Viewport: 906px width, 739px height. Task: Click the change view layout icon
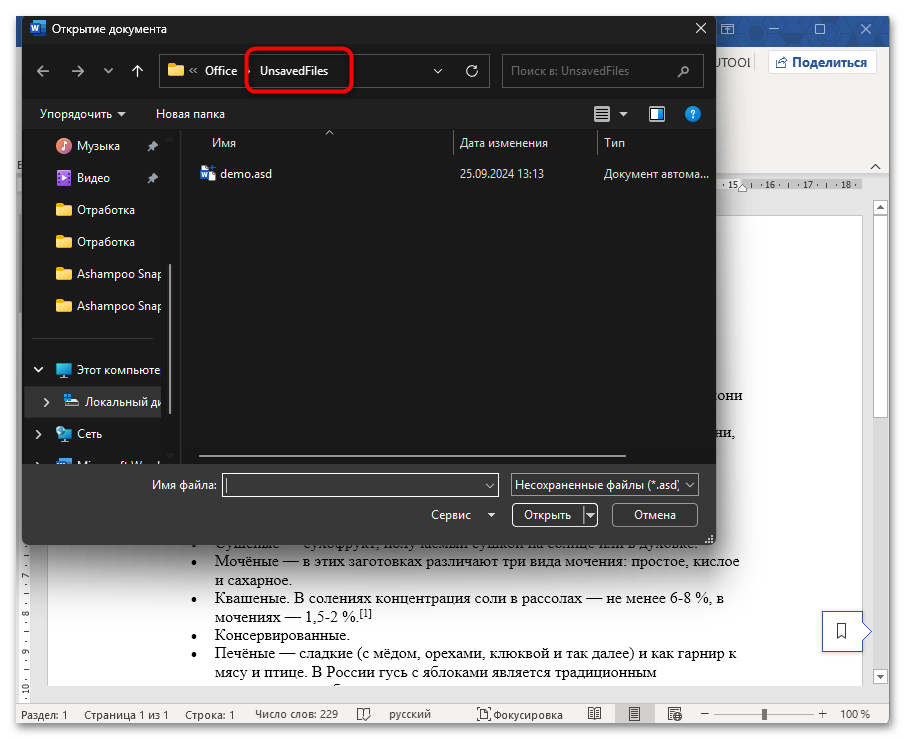602,114
